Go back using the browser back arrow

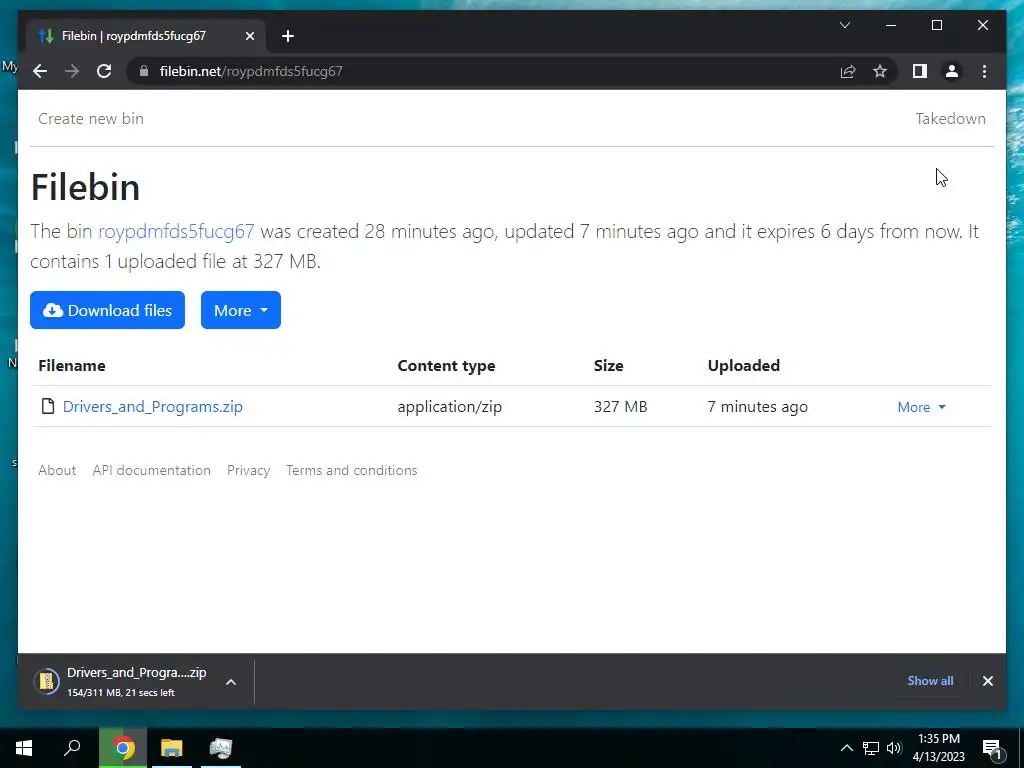(40, 71)
